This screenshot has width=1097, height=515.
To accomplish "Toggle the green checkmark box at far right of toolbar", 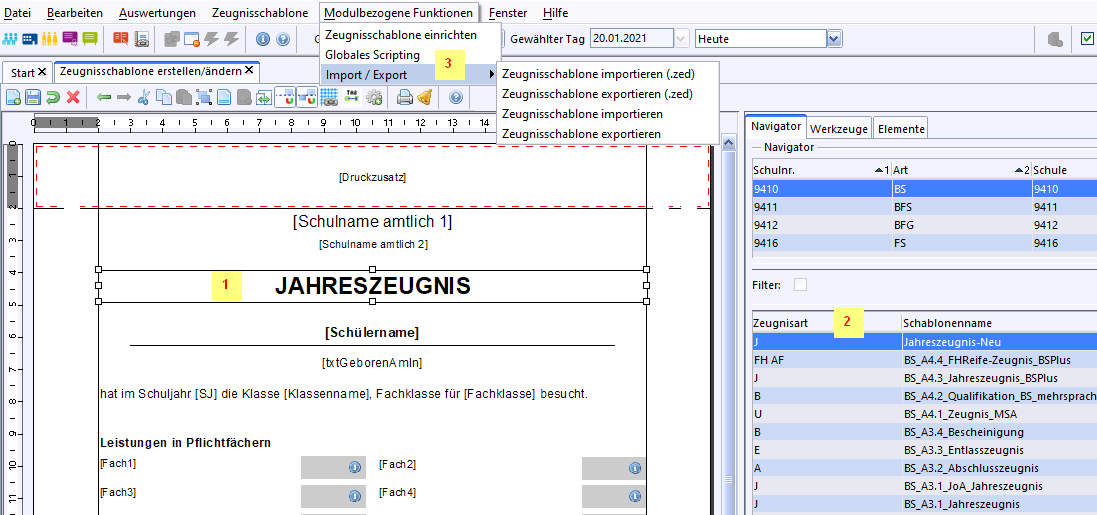I will [1087, 39].
